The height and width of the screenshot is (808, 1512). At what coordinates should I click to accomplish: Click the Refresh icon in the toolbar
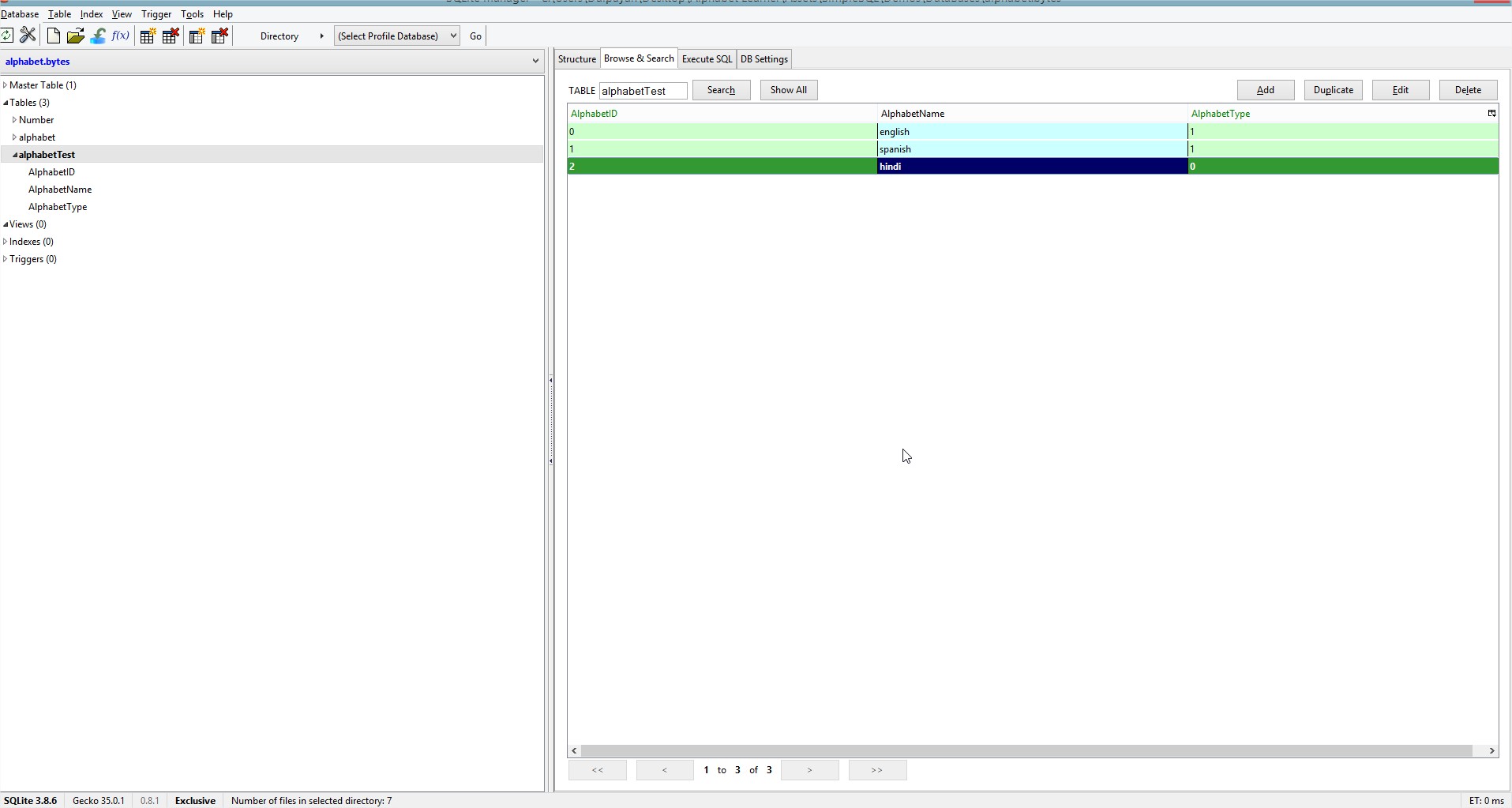[x=7, y=36]
